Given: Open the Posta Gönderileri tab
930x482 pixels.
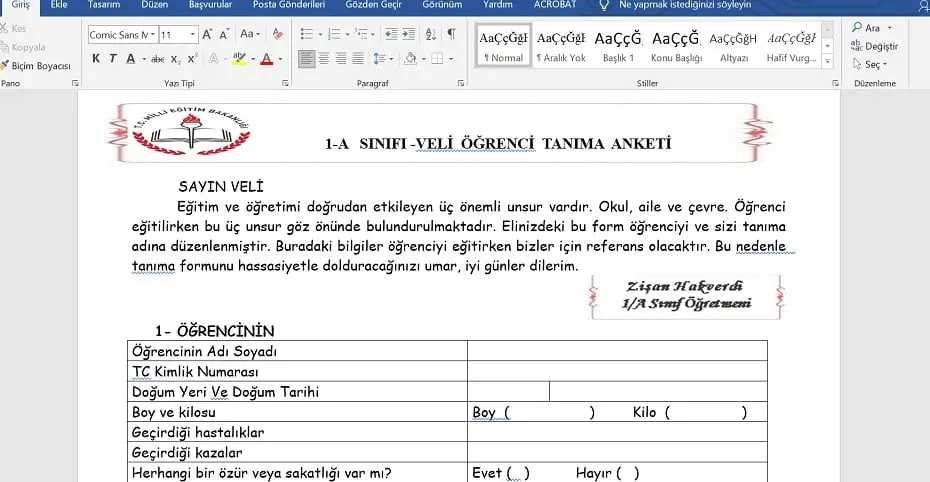Looking at the screenshot, I should pos(289,5).
